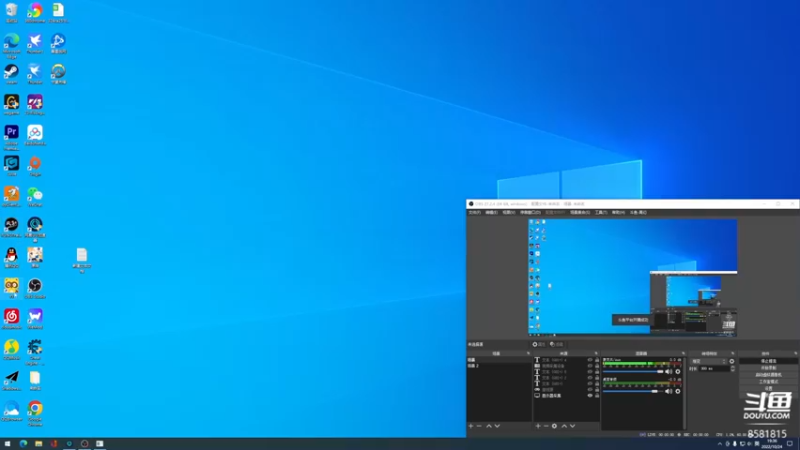Image resolution: width=800 pixels, height=450 pixels.
Task: Click the 停止推流 button
Action: [x=768, y=361]
